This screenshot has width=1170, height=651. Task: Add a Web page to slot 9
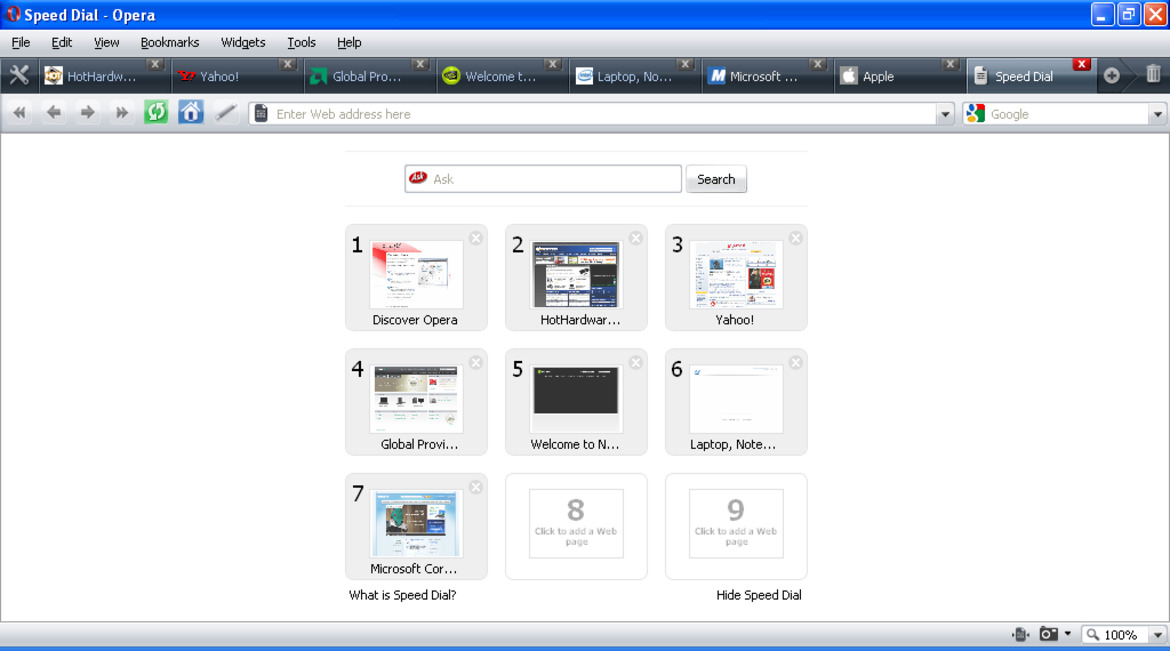pyautogui.click(x=736, y=524)
